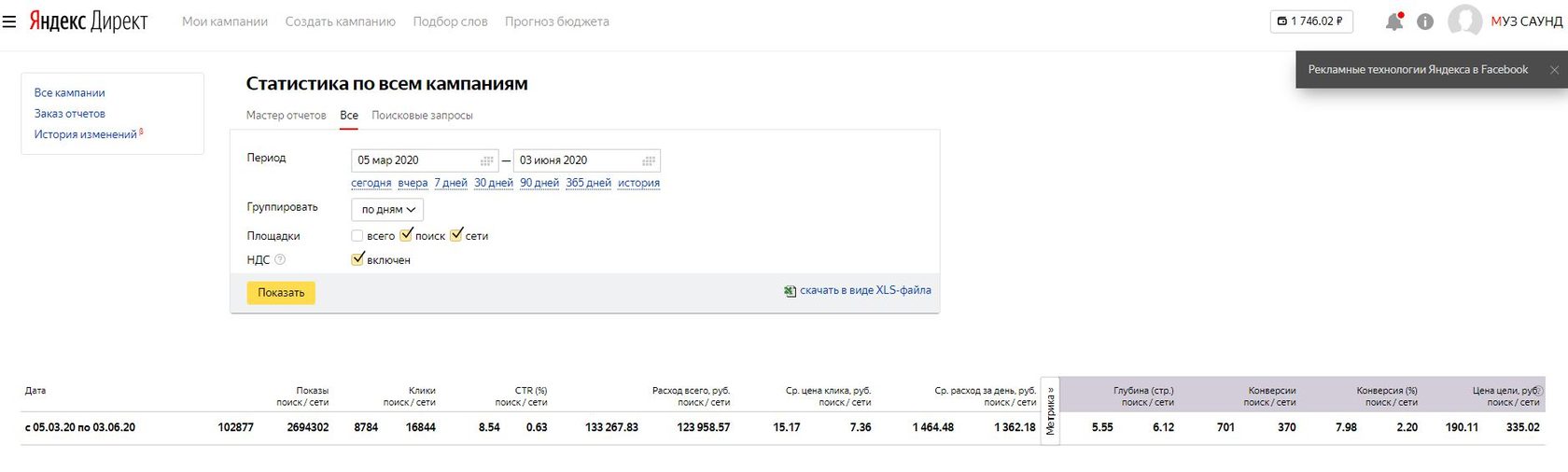Select the '30 дней' period link
The width and height of the screenshot is (1568, 472).
(x=494, y=183)
